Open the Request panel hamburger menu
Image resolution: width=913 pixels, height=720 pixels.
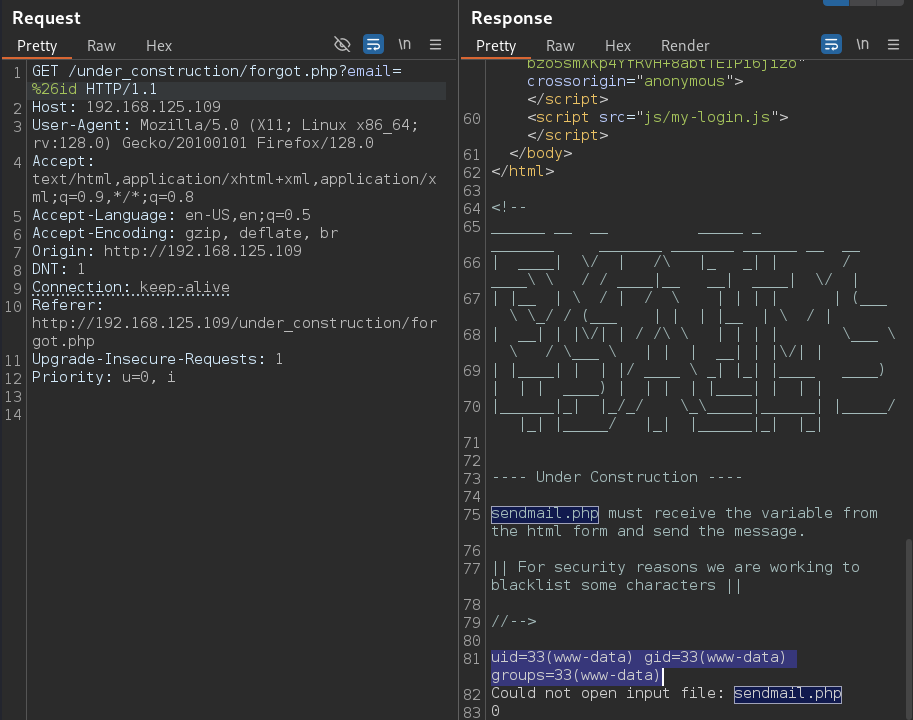click(x=435, y=44)
